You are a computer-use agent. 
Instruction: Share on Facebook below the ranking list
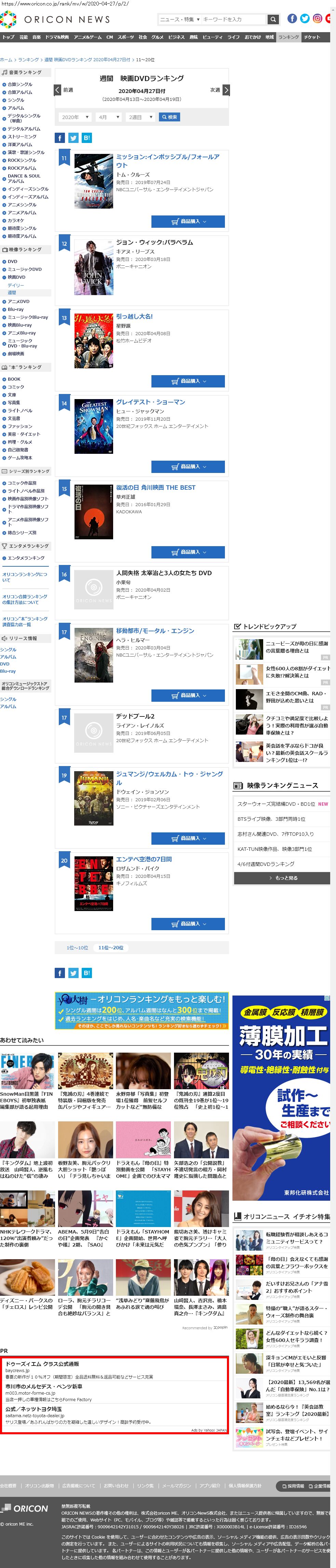point(60,972)
